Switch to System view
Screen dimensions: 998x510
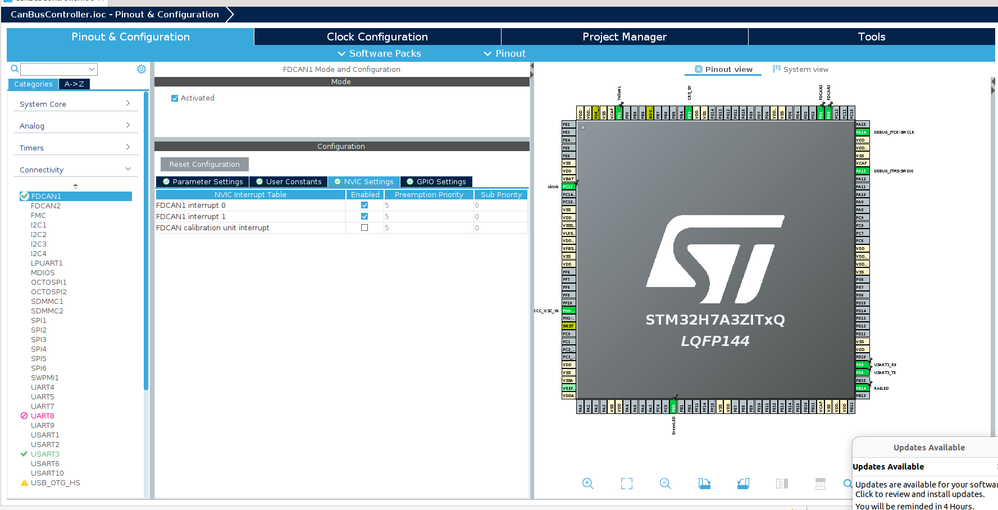coord(801,69)
